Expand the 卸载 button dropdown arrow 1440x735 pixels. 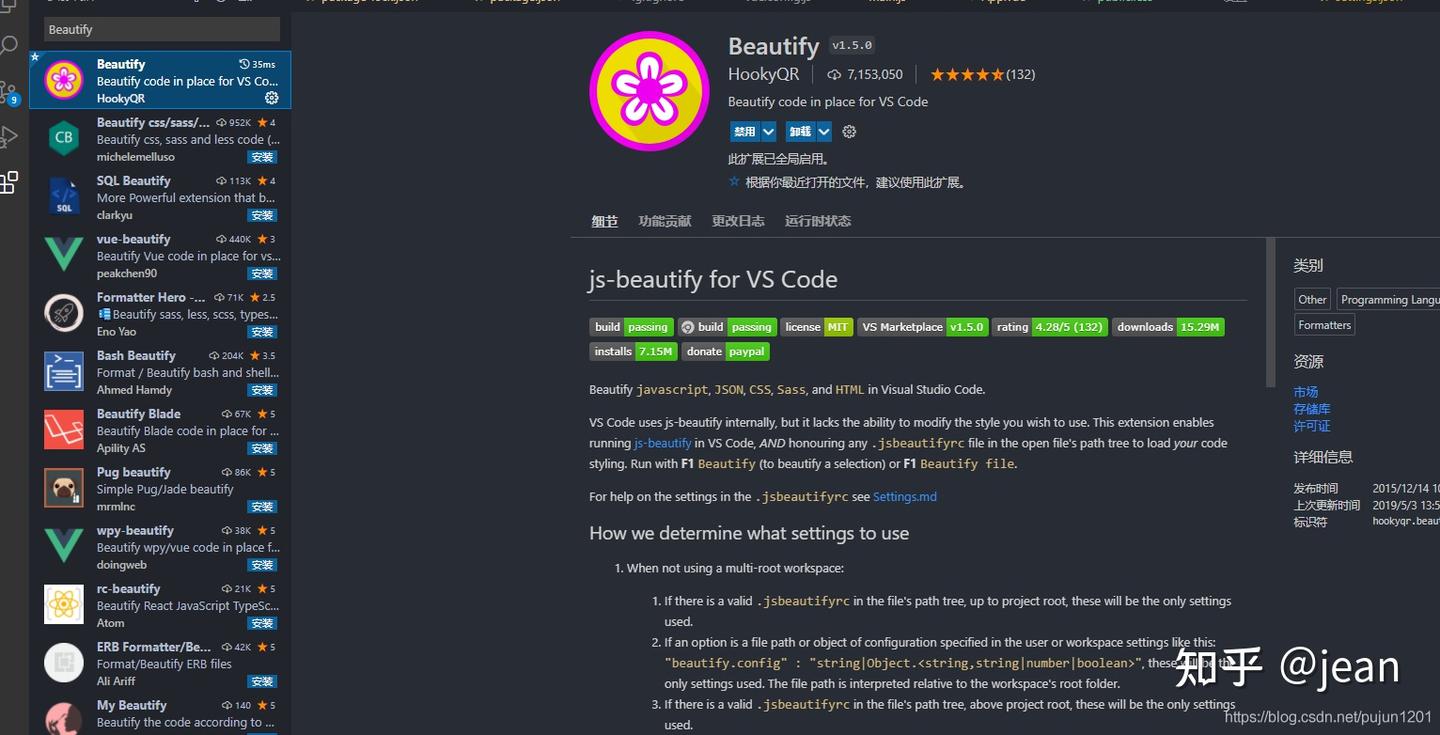[x=823, y=131]
